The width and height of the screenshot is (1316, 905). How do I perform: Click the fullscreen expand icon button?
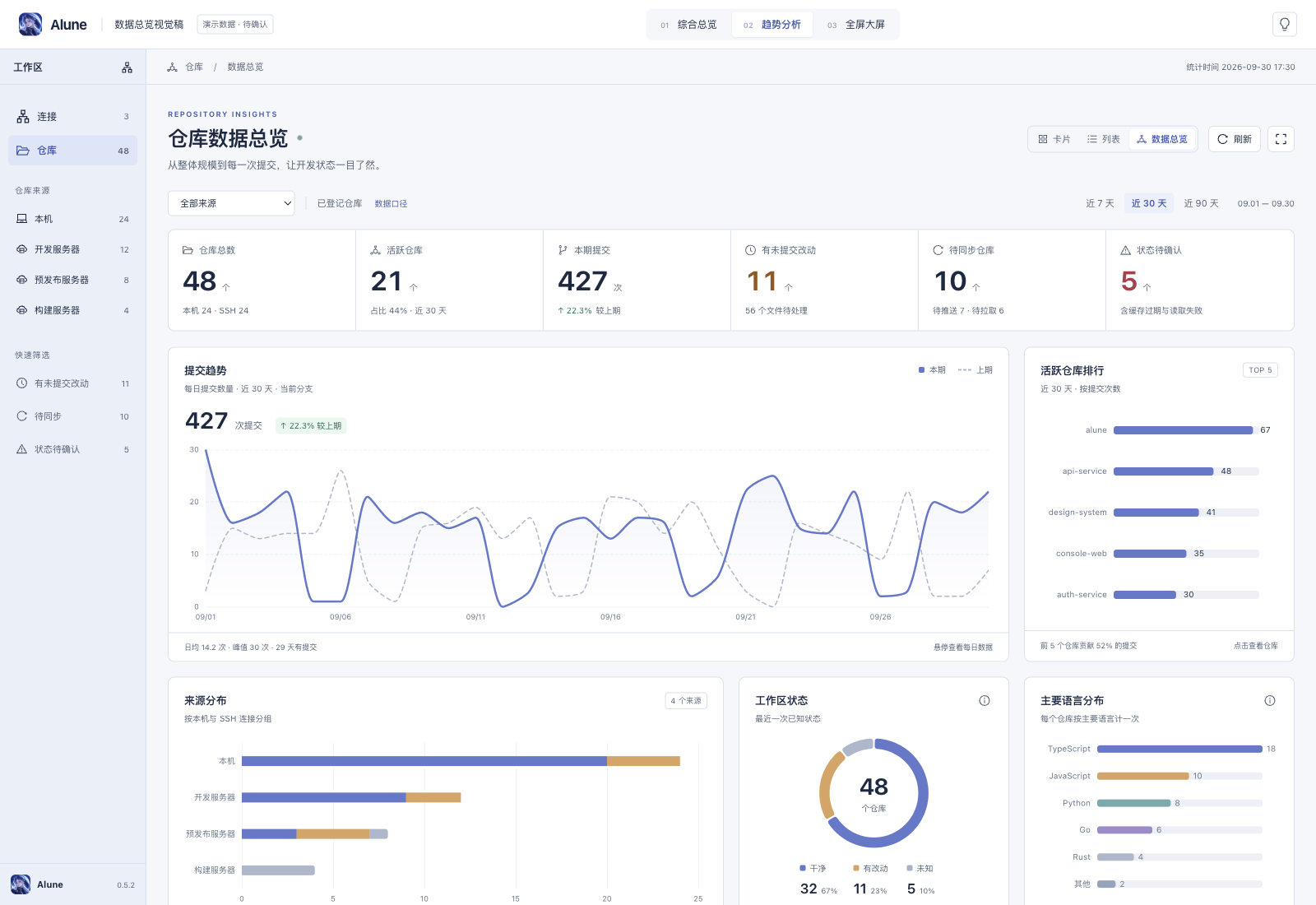click(1281, 139)
